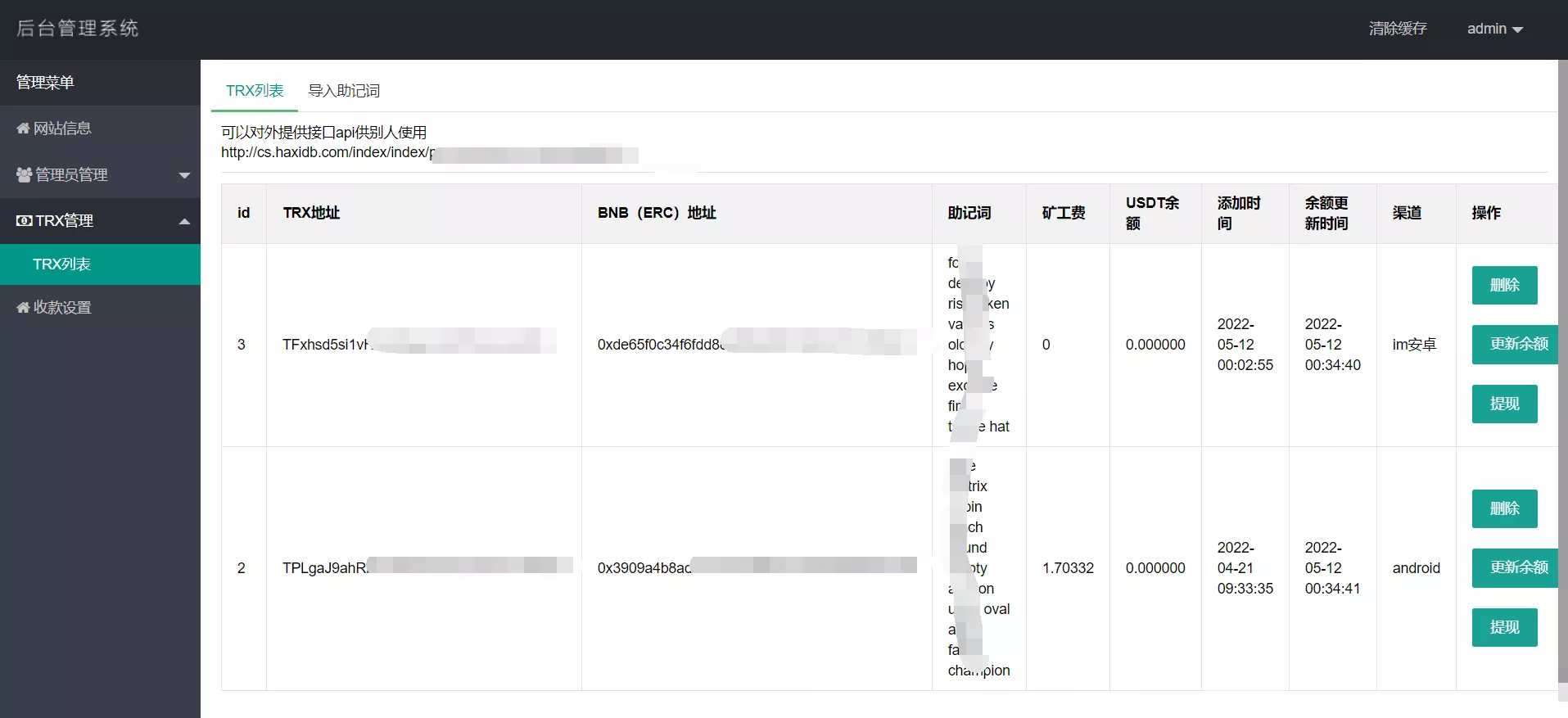Collapse the TRX管理 menu arrow
Screen dimensions: 1568x718
(184, 221)
